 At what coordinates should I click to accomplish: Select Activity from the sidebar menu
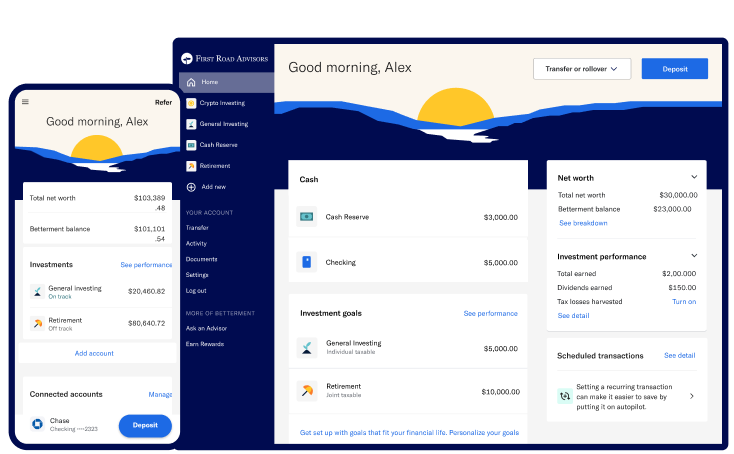(x=196, y=243)
